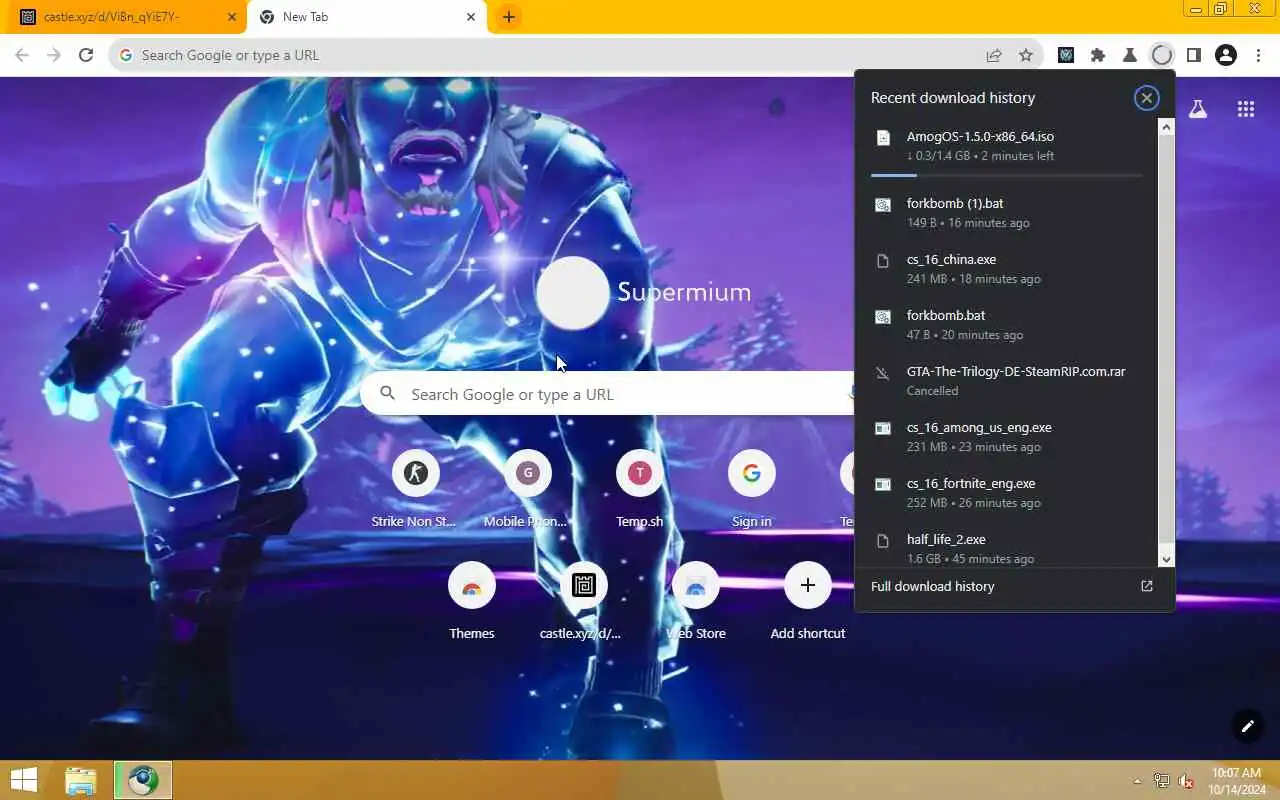The image size is (1280, 800).
Task: Open the castle extension icon in toolbar
Action: (1066, 55)
